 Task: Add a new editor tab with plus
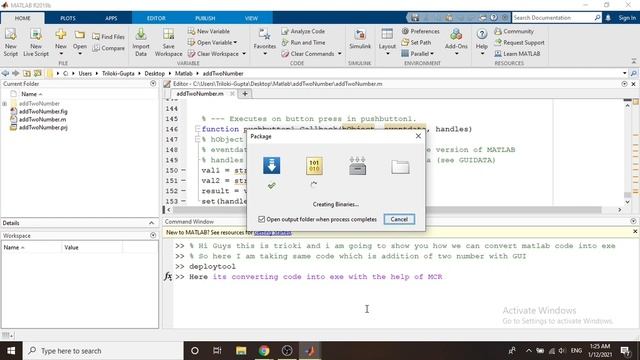click(245, 93)
